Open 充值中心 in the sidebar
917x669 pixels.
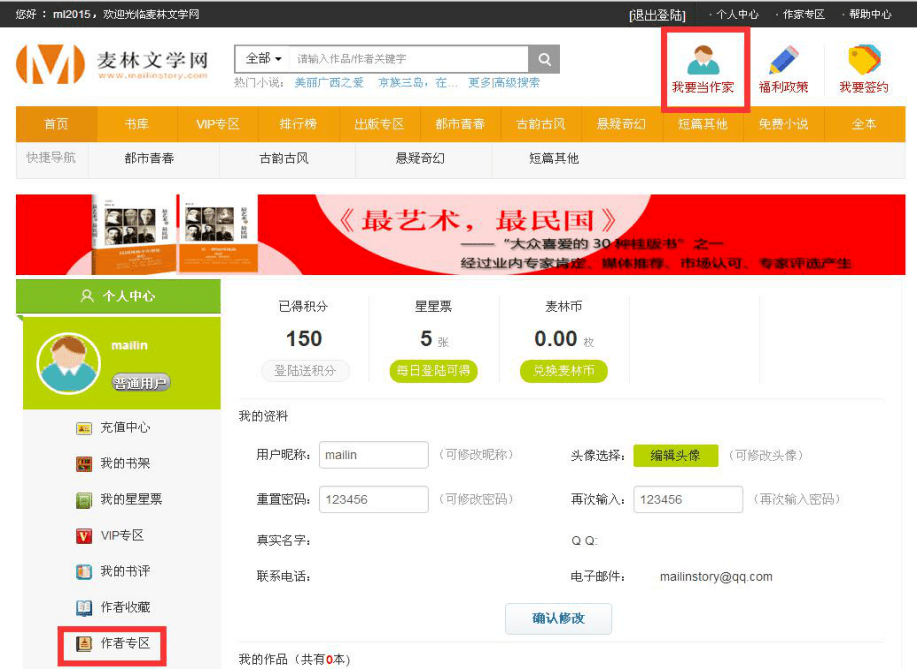(124, 428)
